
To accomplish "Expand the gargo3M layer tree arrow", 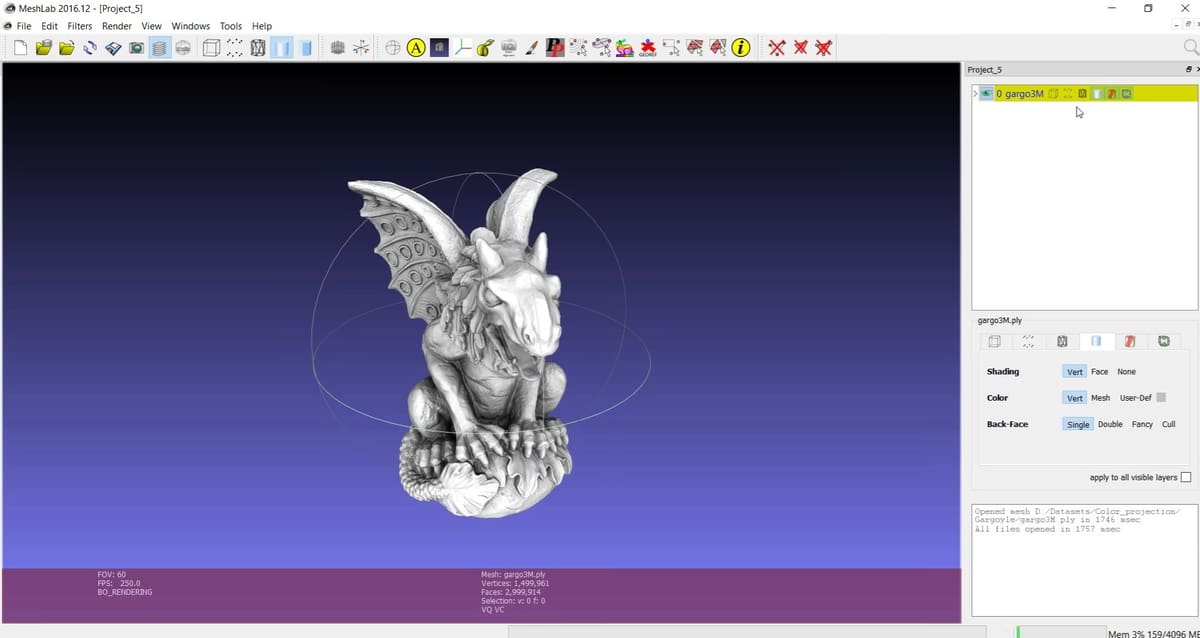I will (x=975, y=94).
